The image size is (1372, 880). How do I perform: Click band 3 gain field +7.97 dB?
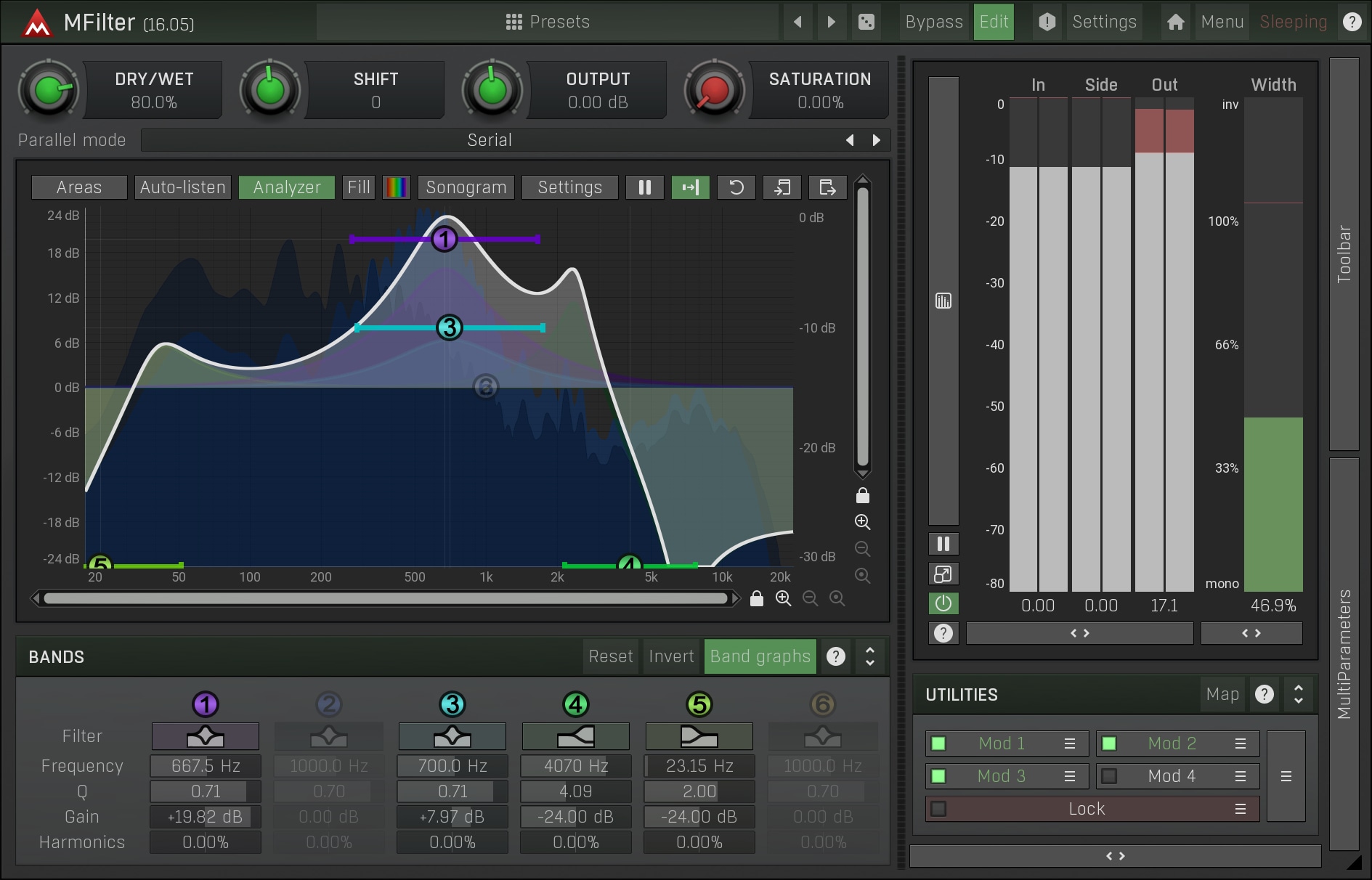(452, 817)
